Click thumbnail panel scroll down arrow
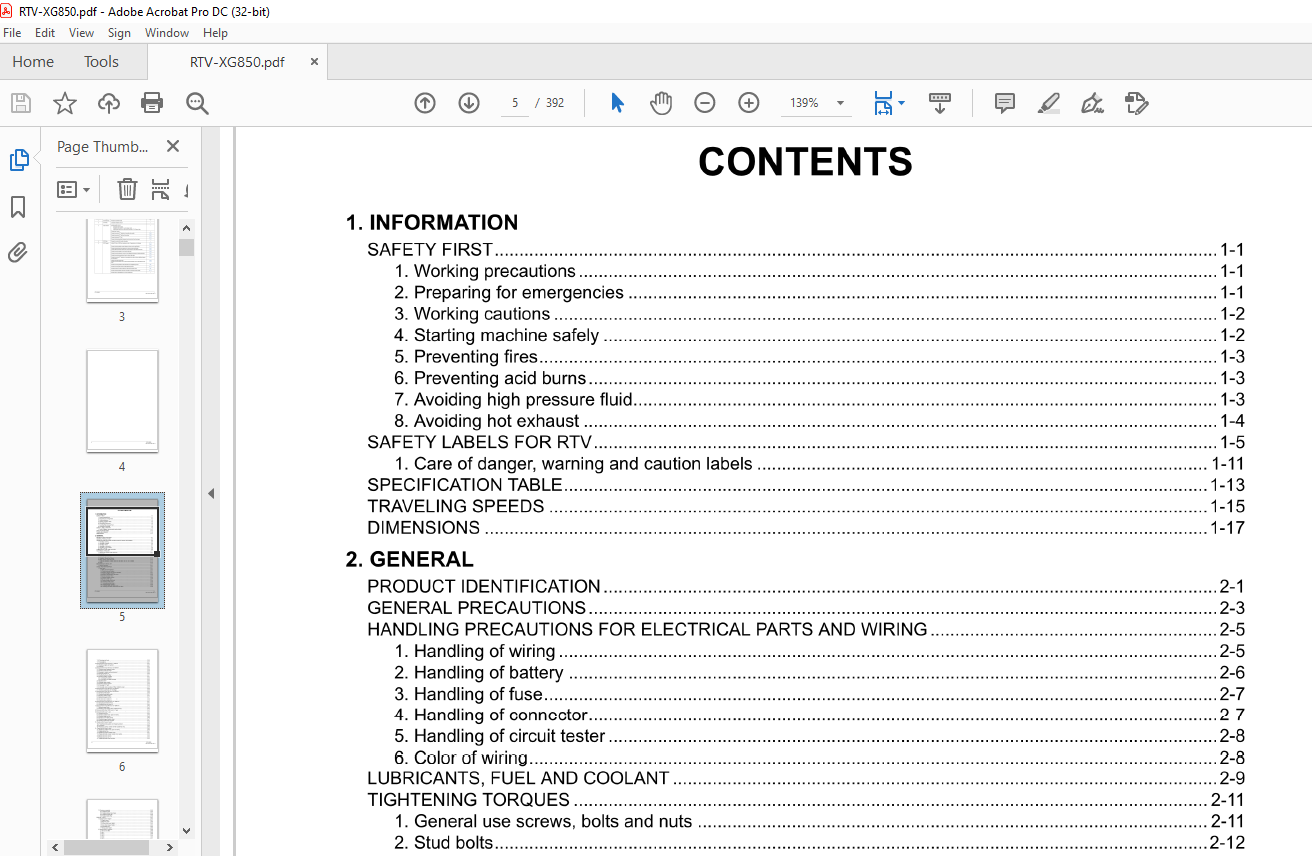Screen dimensions: 1312x856 [x=187, y=830]
